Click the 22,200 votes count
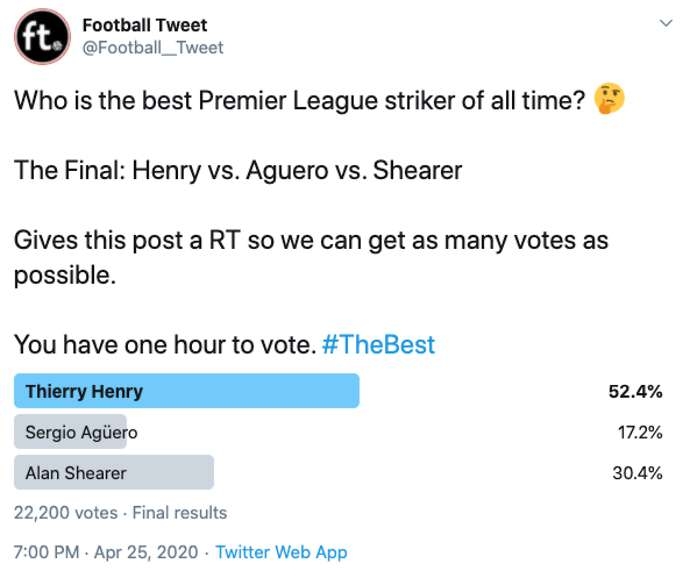This screenshot has height=578, width=690. pyautogui.click(x=59, y=513)
